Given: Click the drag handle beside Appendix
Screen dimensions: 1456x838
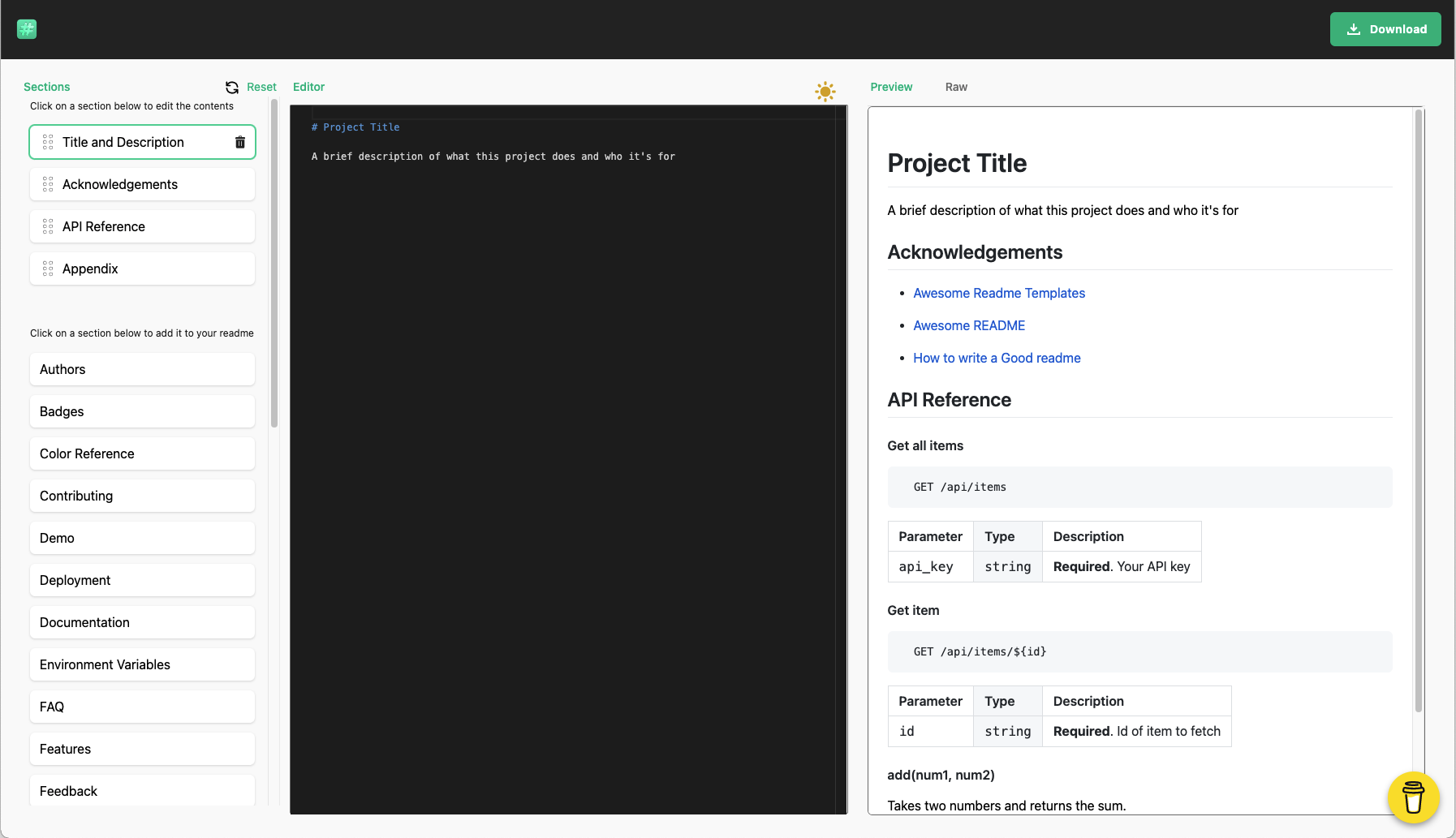Looking at the screenshot, I should coord(48,269).
